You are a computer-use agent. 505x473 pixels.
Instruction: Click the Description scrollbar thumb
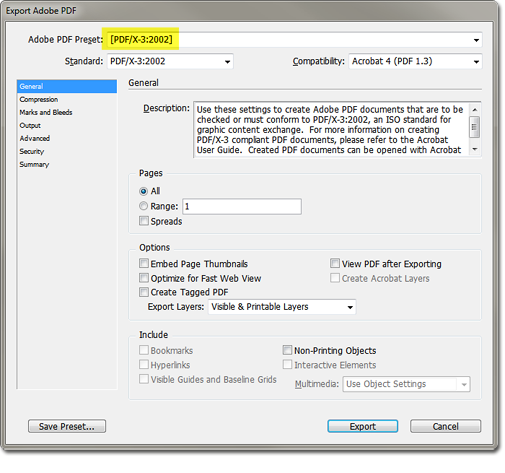[475, 127]
